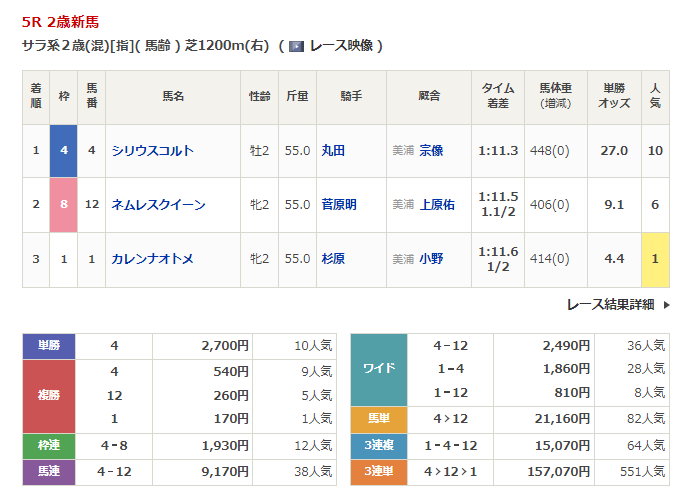Open horse カレンナオトメ profile
The width and height of the screenshot is (688, 496).
tap(153, 259)
